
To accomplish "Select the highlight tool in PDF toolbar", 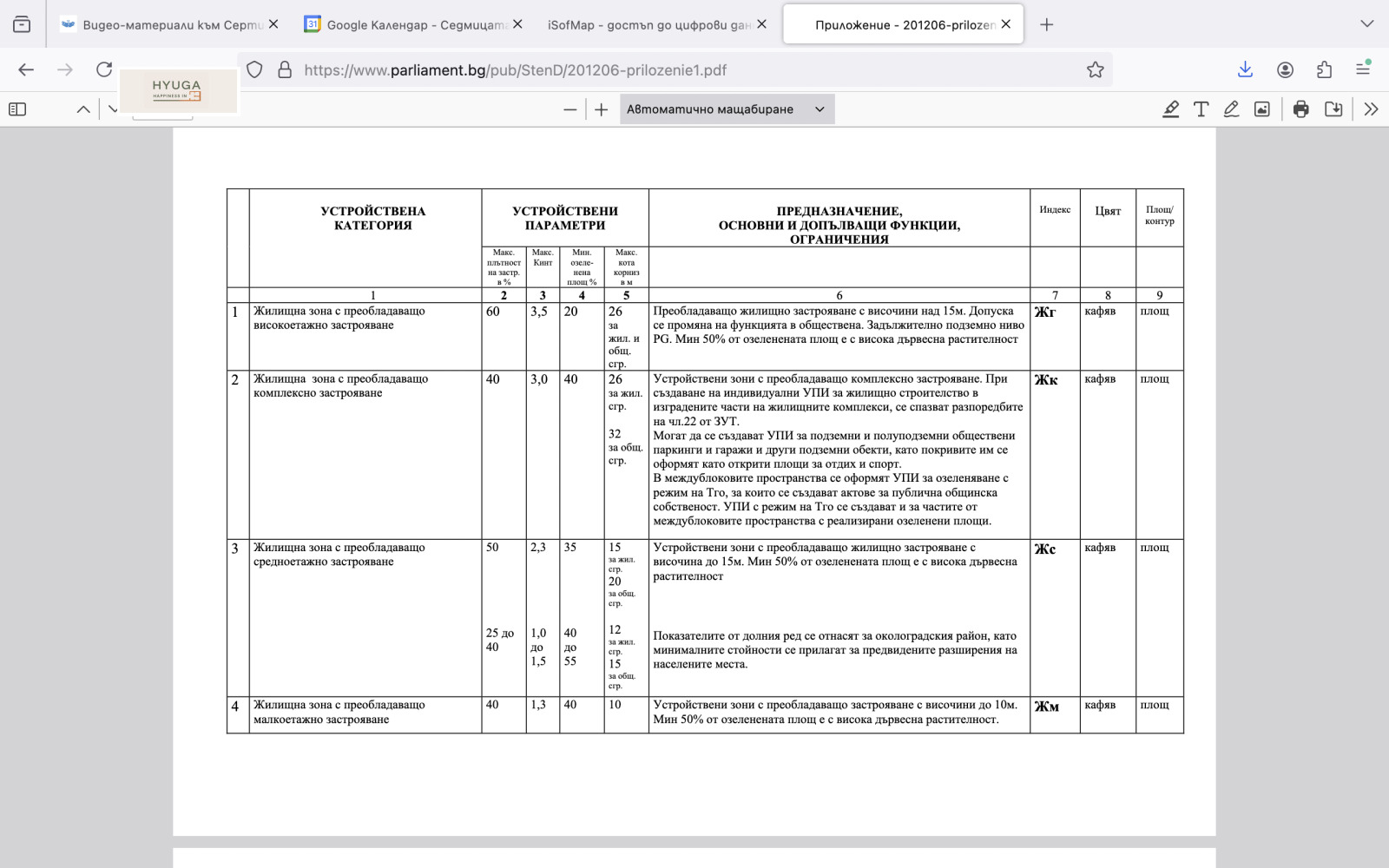I will tap(1171, 109).
